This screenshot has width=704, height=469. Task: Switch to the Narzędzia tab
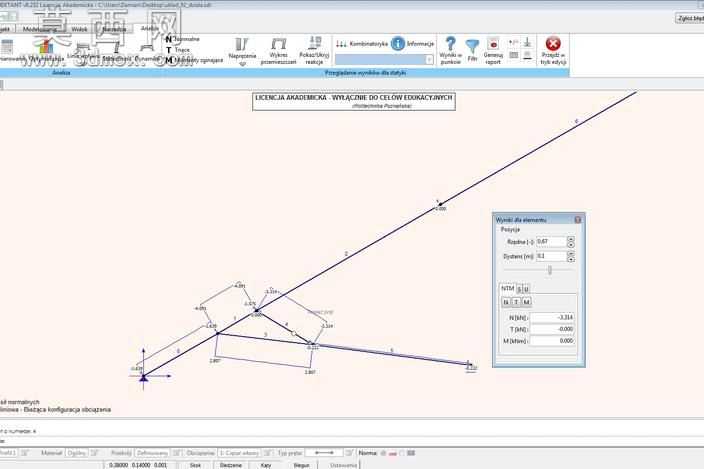(x=114, y=29)
